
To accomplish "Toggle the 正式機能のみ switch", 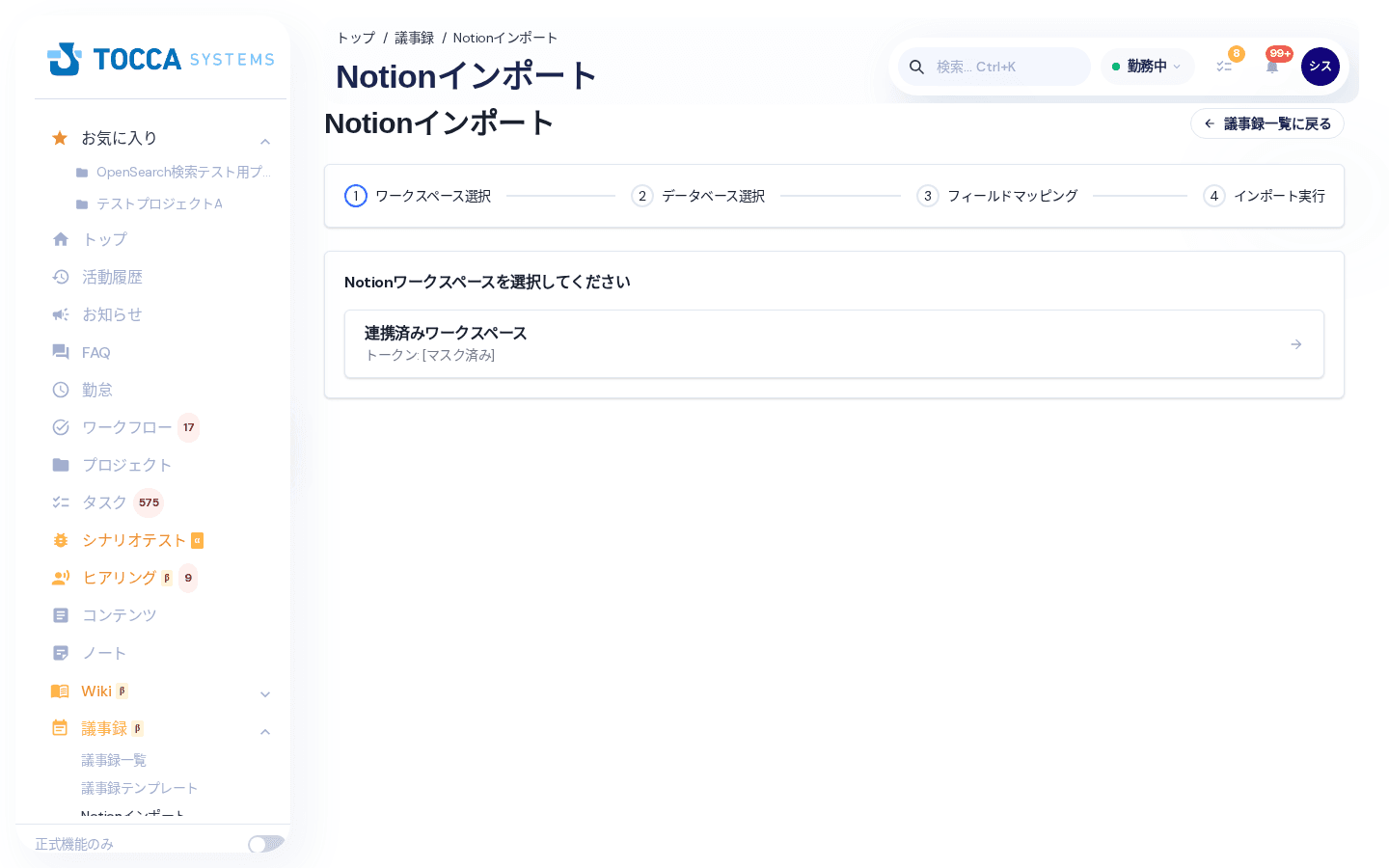I will pos(265,844).
